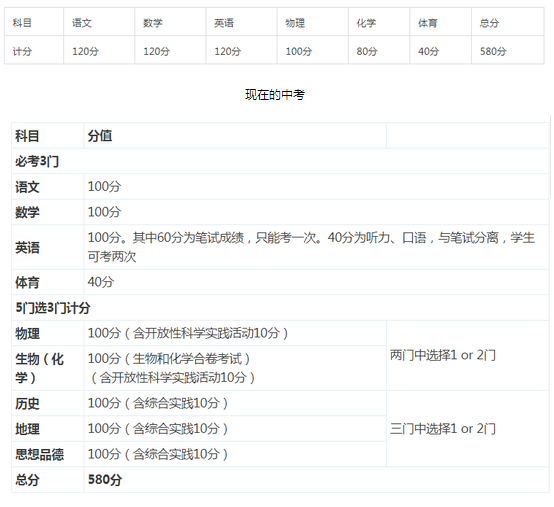
Task: Click the text 100分（生物和化学合卷考试）
Action: [169, 359]
